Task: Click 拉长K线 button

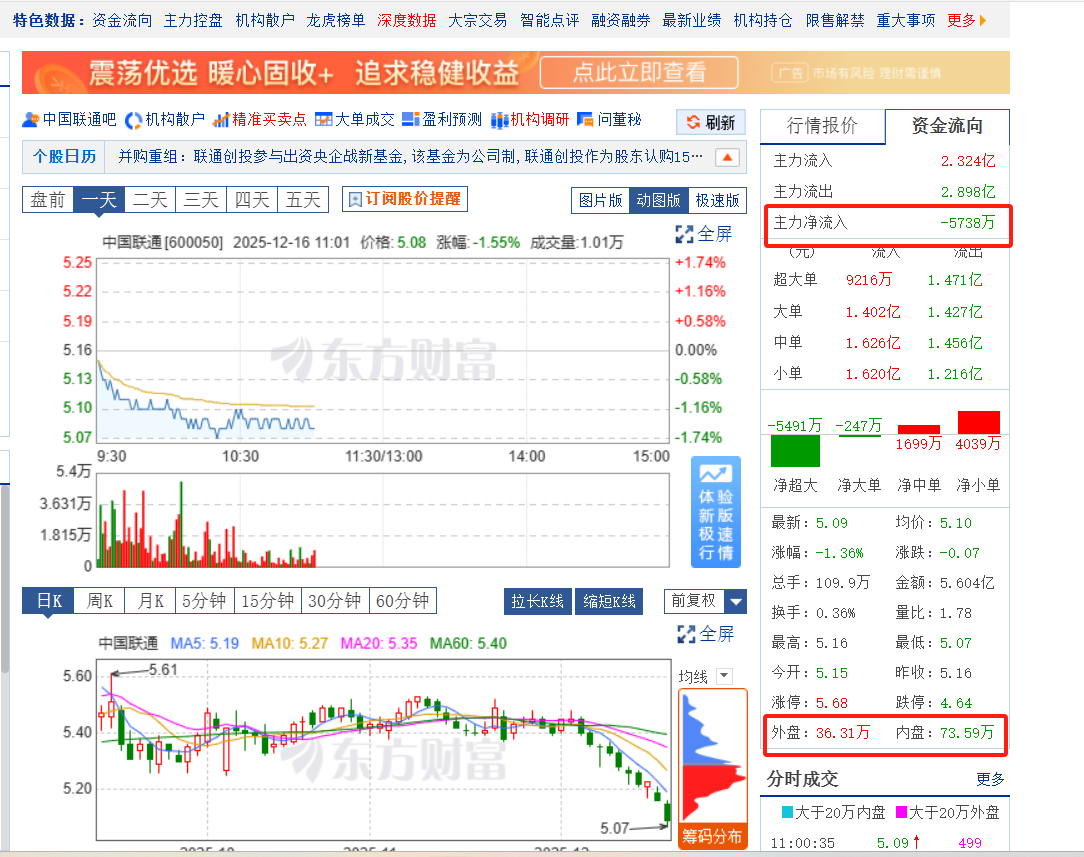Action: [537, 601]
